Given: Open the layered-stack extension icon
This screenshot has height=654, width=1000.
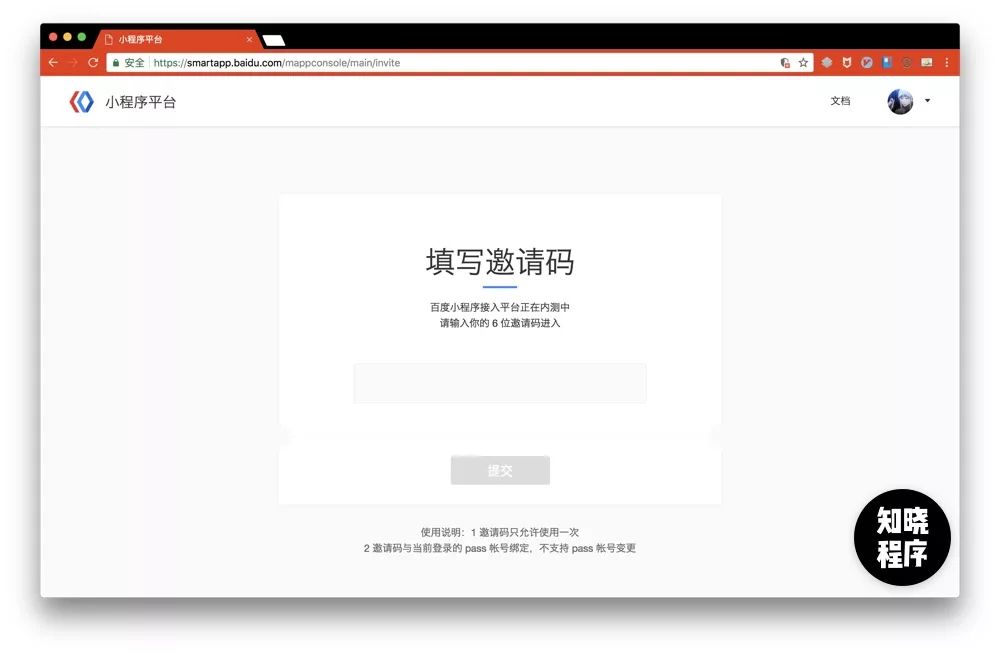Looking at the screenshot, I should [827, 62].
